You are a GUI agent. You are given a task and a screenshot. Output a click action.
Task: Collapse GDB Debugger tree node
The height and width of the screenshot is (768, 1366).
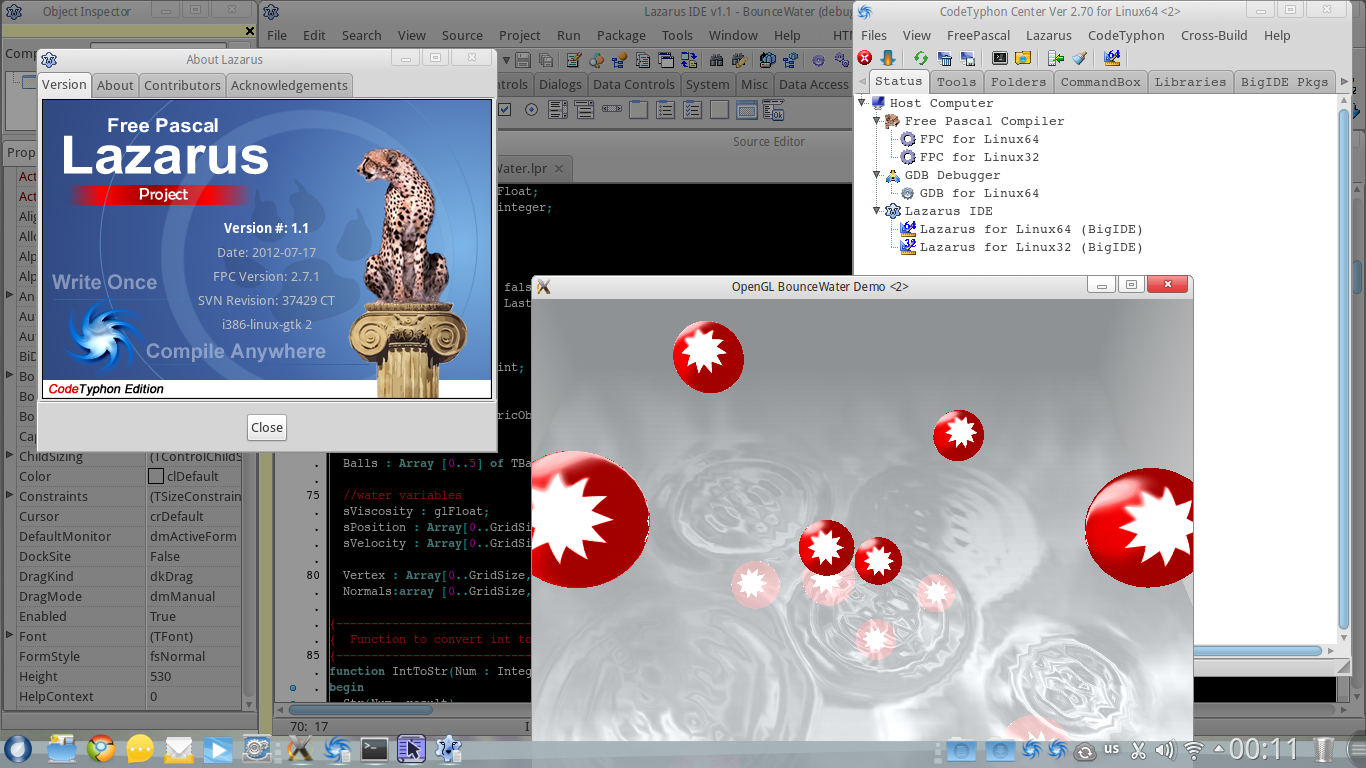(x=877, y=174)
